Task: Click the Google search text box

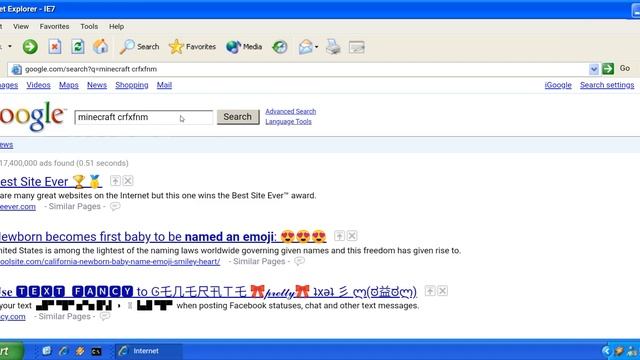Action: (x=144, y=118)
